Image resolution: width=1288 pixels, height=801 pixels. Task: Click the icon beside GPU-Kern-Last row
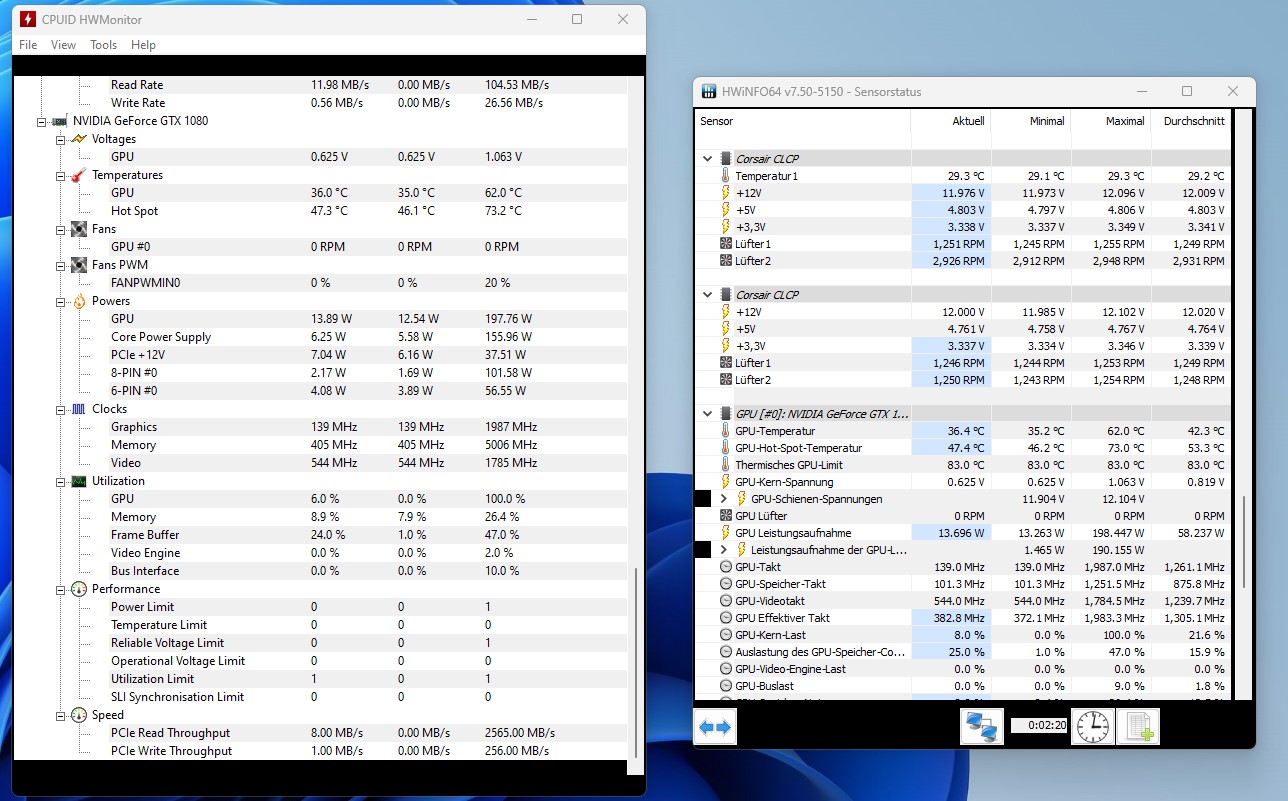coord(726,635)
